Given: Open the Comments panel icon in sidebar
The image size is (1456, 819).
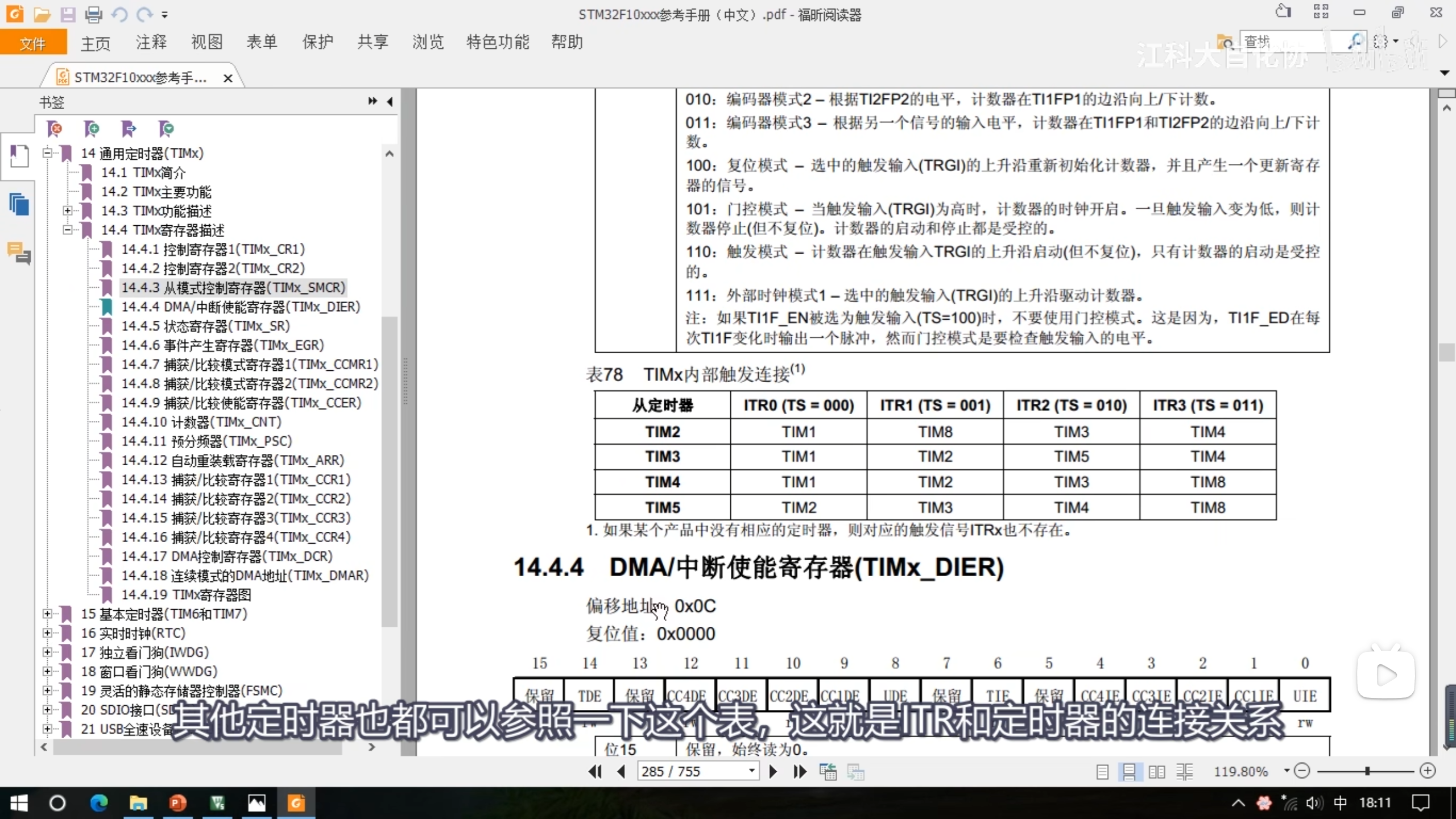Looking at the screenshot, I should [x=19, y=253].
